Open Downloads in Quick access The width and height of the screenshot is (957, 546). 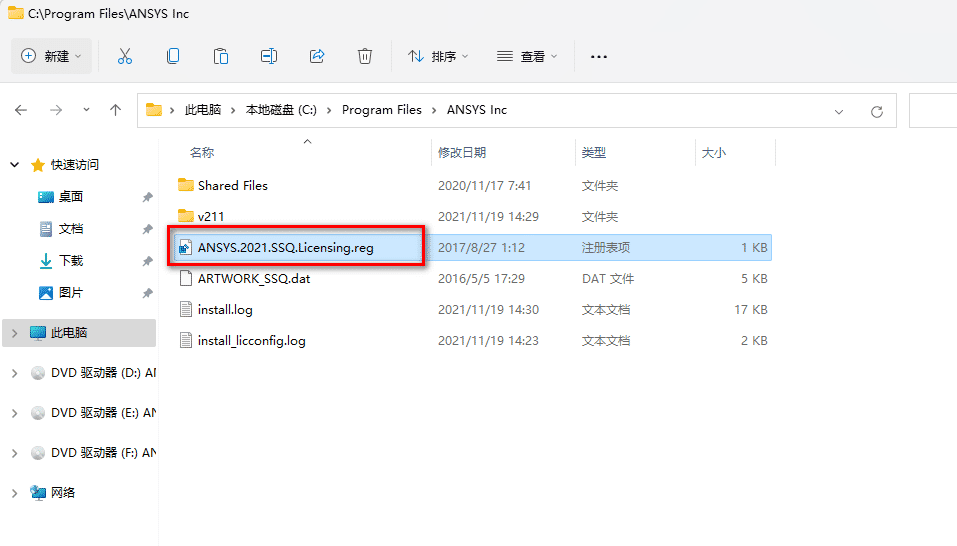pos(71,261)
